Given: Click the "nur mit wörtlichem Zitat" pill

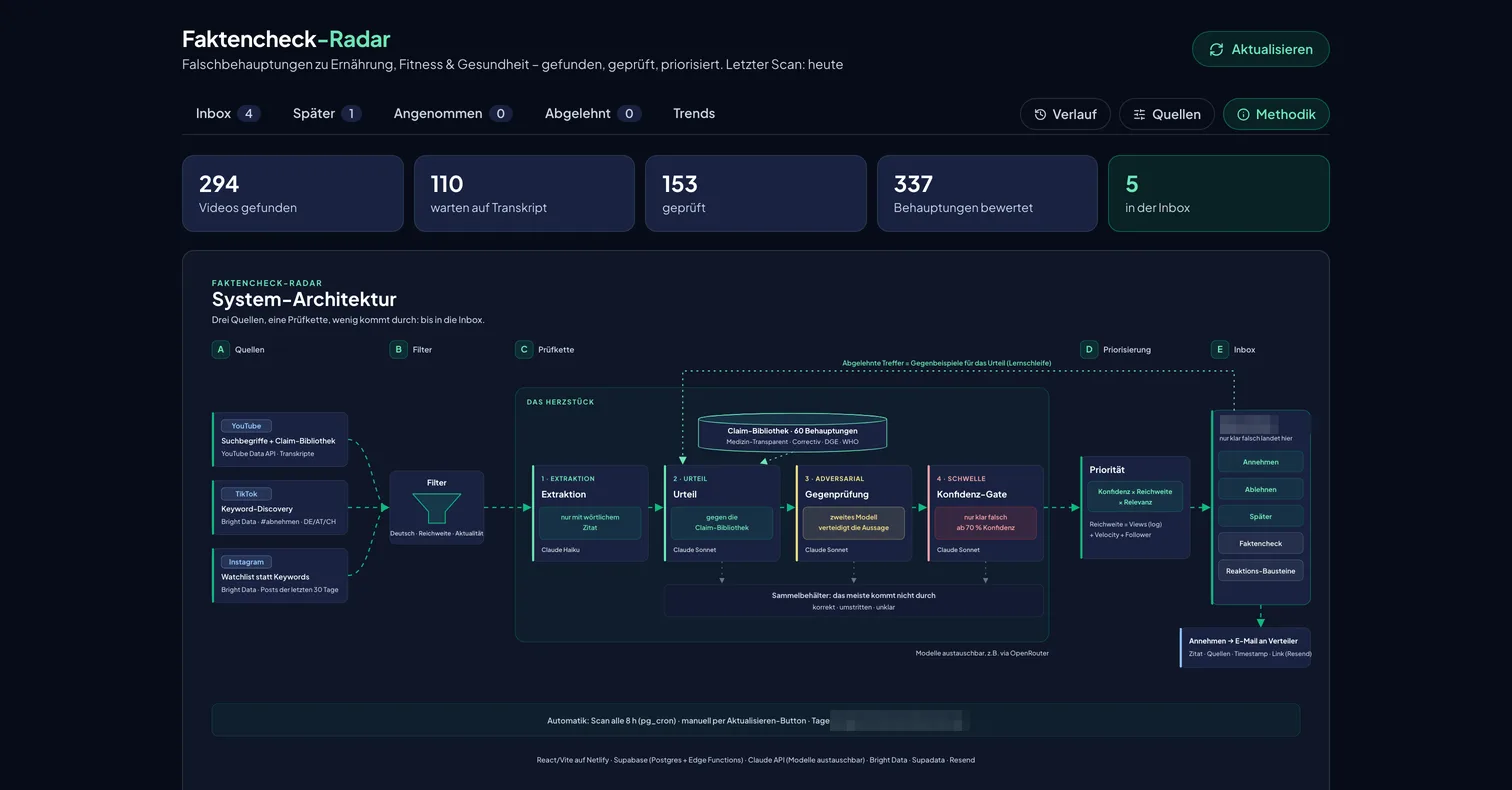Looking at the screenshot, I should pyautogui.click(x=590, y=523).
